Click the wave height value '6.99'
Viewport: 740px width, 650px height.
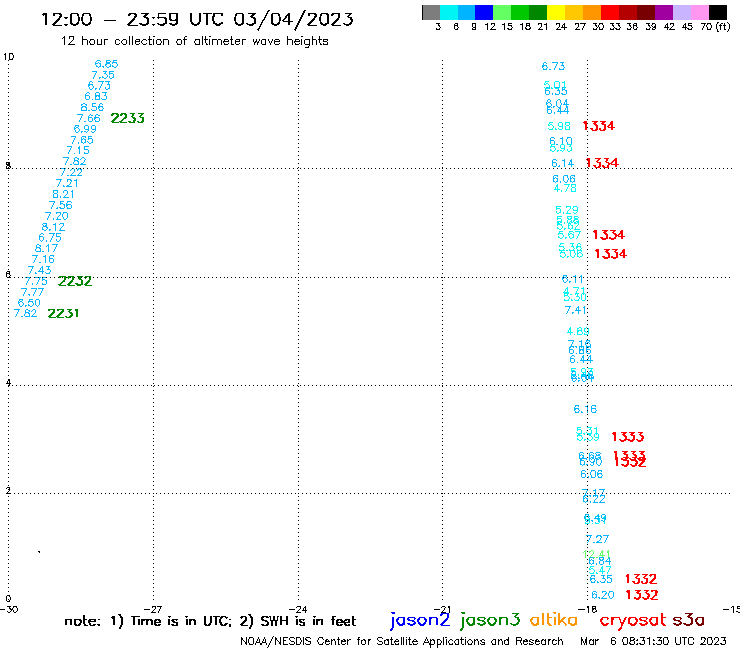tap(85, 129)
